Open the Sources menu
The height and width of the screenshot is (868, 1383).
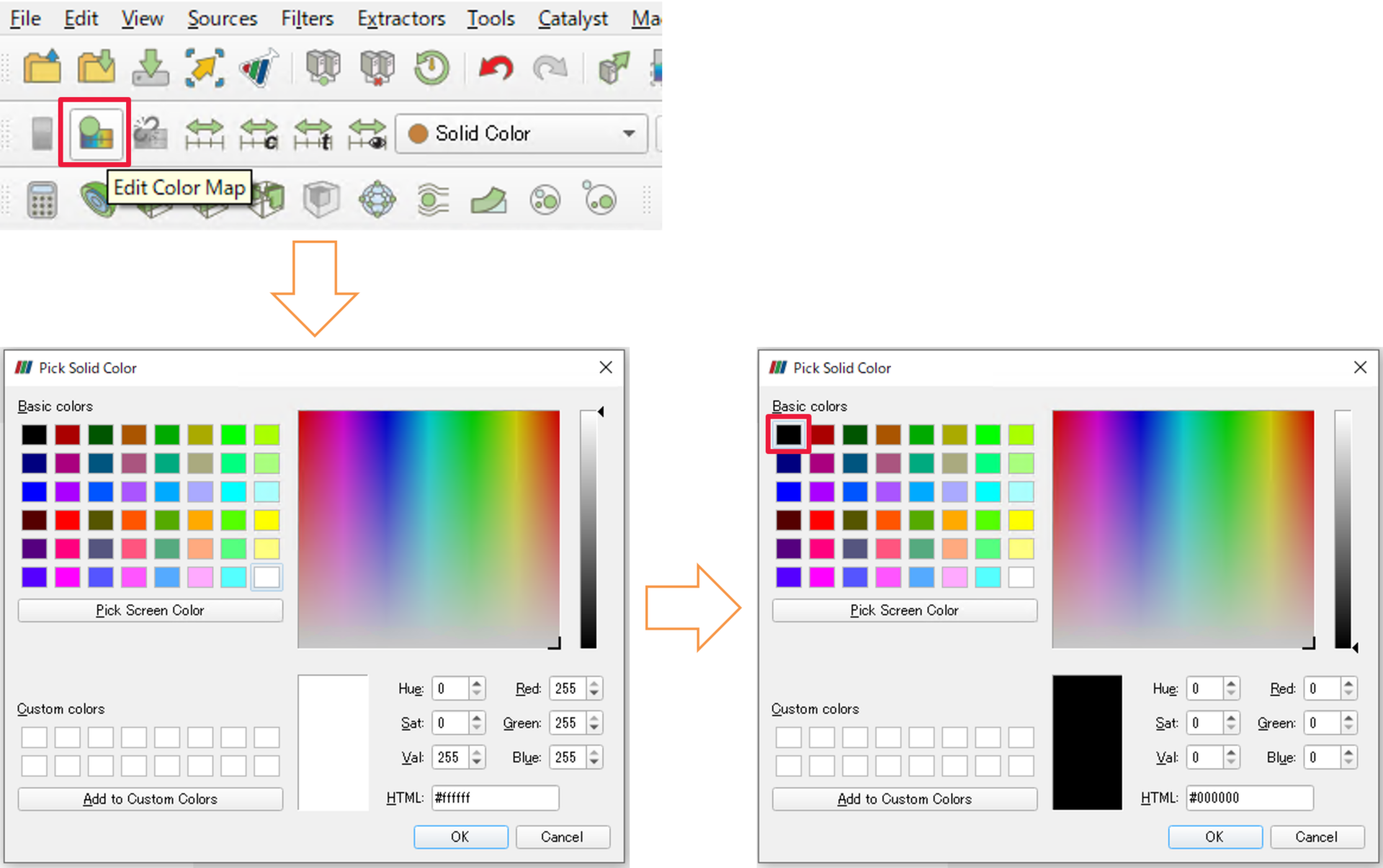click(222, 18)
